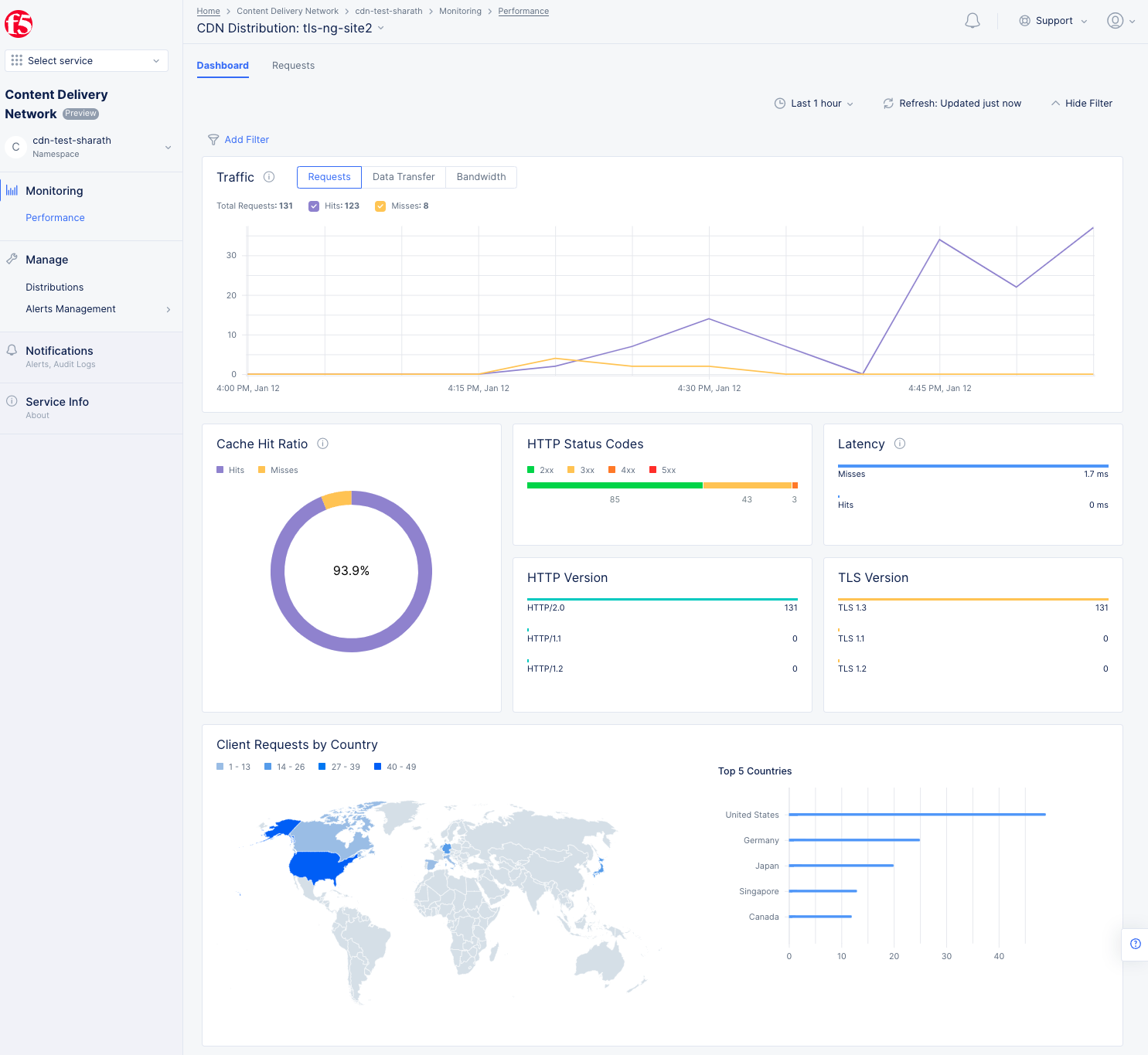Click the Service Info icon

tap(12, 400)
